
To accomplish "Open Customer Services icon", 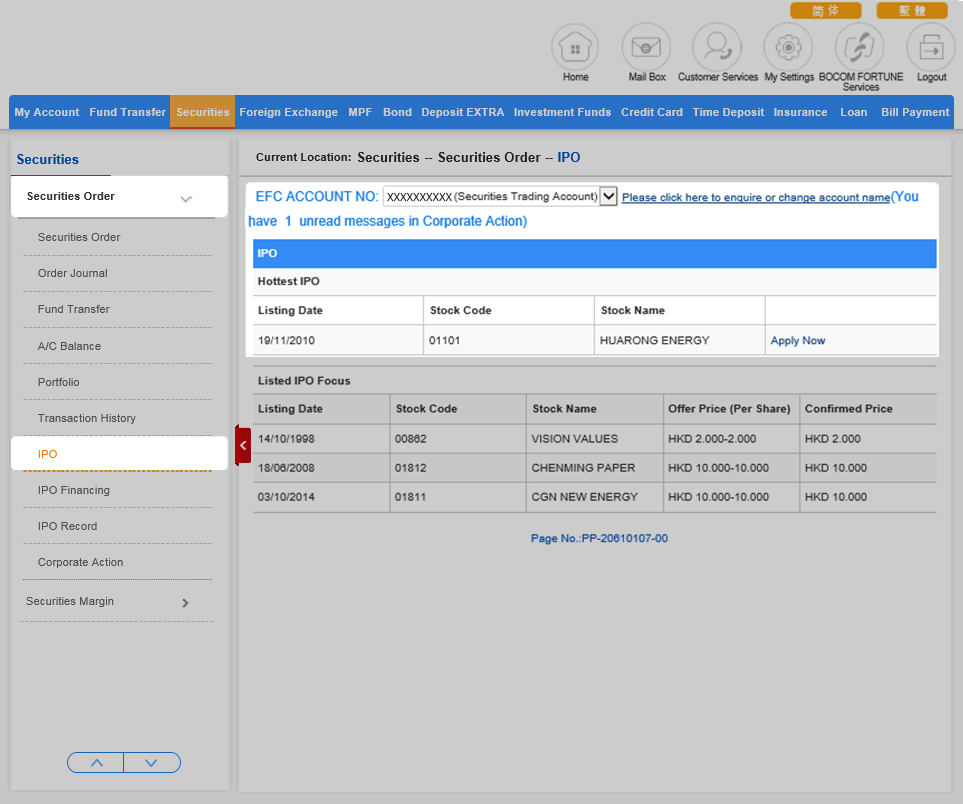I will point(717,47).
